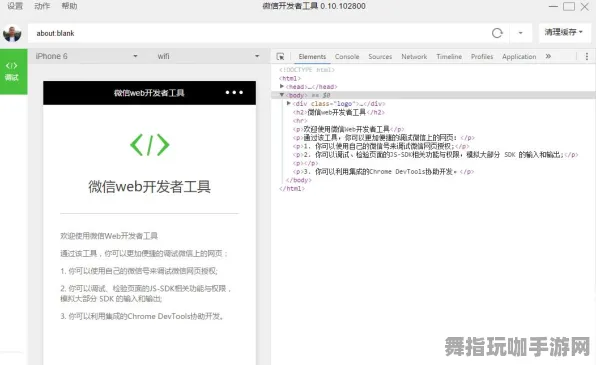Screen dimensions: 596x365
Task: Expand the div class logo node
Action: (288, 103)
